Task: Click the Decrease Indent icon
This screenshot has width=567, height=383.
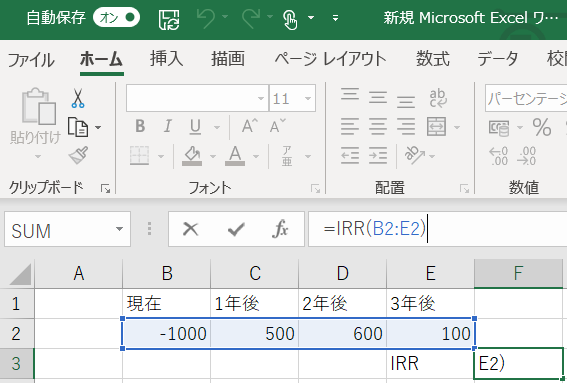Action: tap(350, 156)
